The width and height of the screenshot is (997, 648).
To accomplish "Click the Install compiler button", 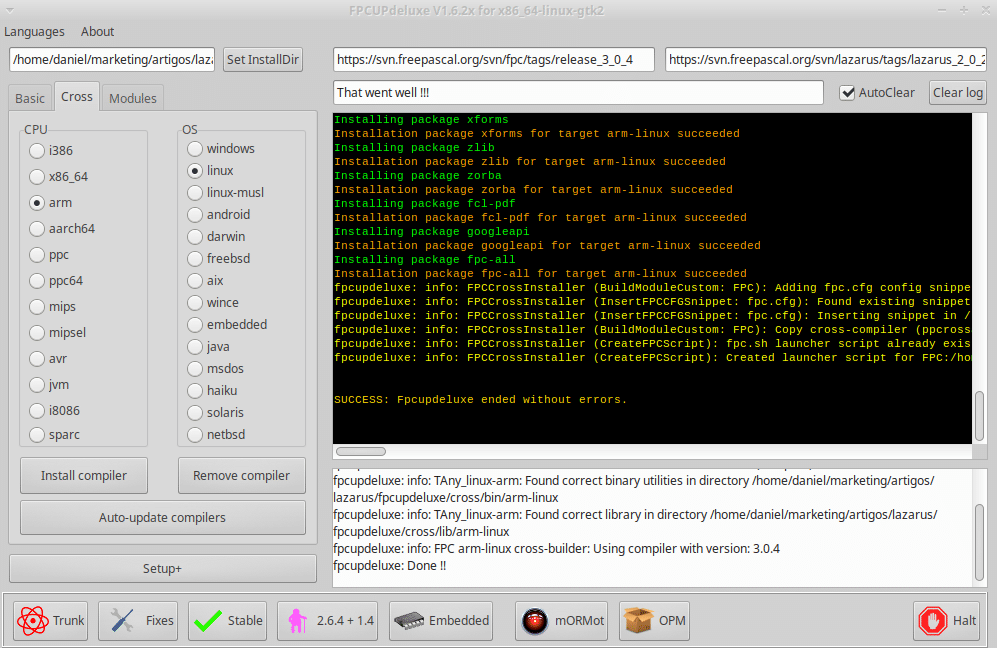I will coord(84,476).
